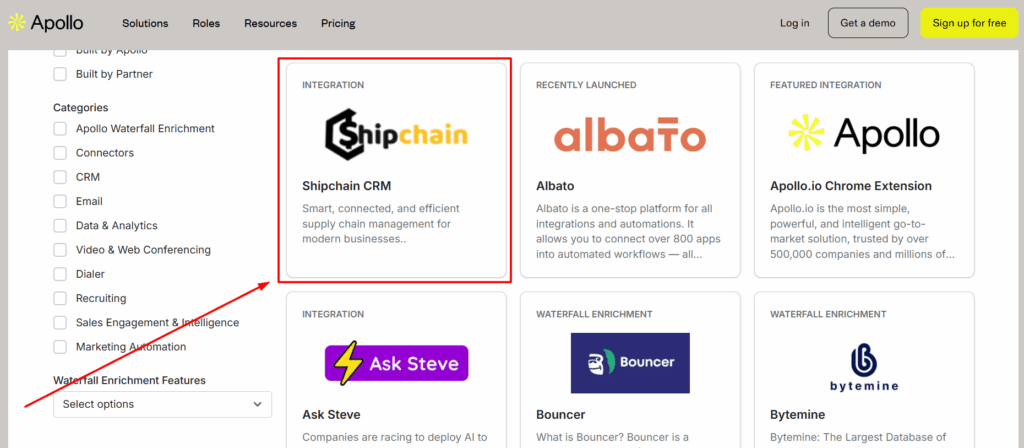Click the Bytemine logo

point(864,368)
